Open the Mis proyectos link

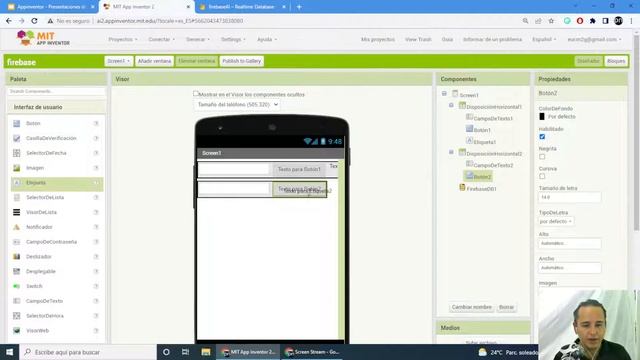[378, 40]
